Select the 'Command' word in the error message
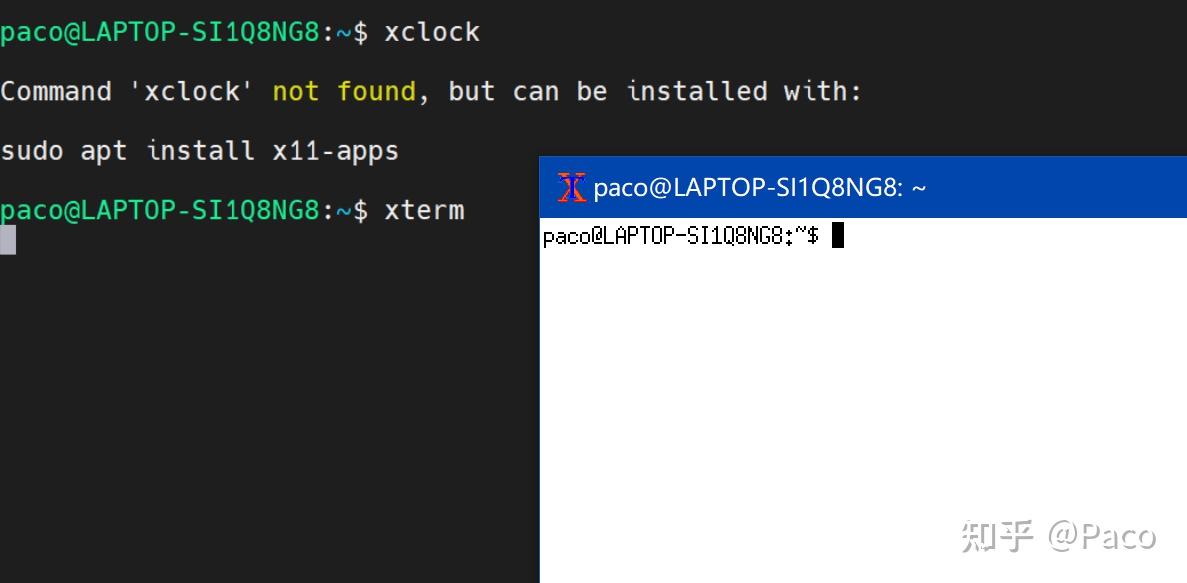1187x583 pixels. click(55, 91)
